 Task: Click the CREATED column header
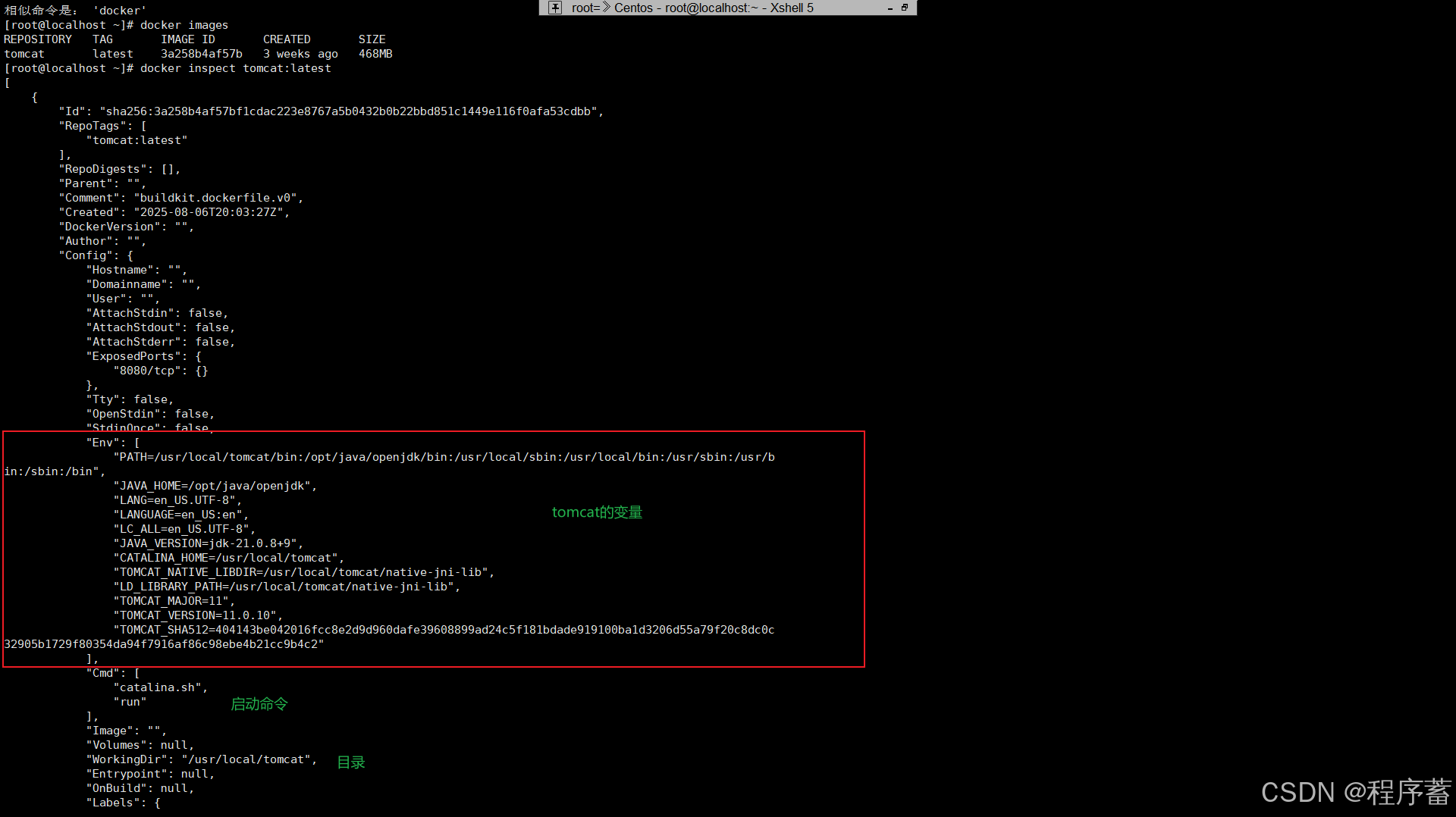click(287, 39)
